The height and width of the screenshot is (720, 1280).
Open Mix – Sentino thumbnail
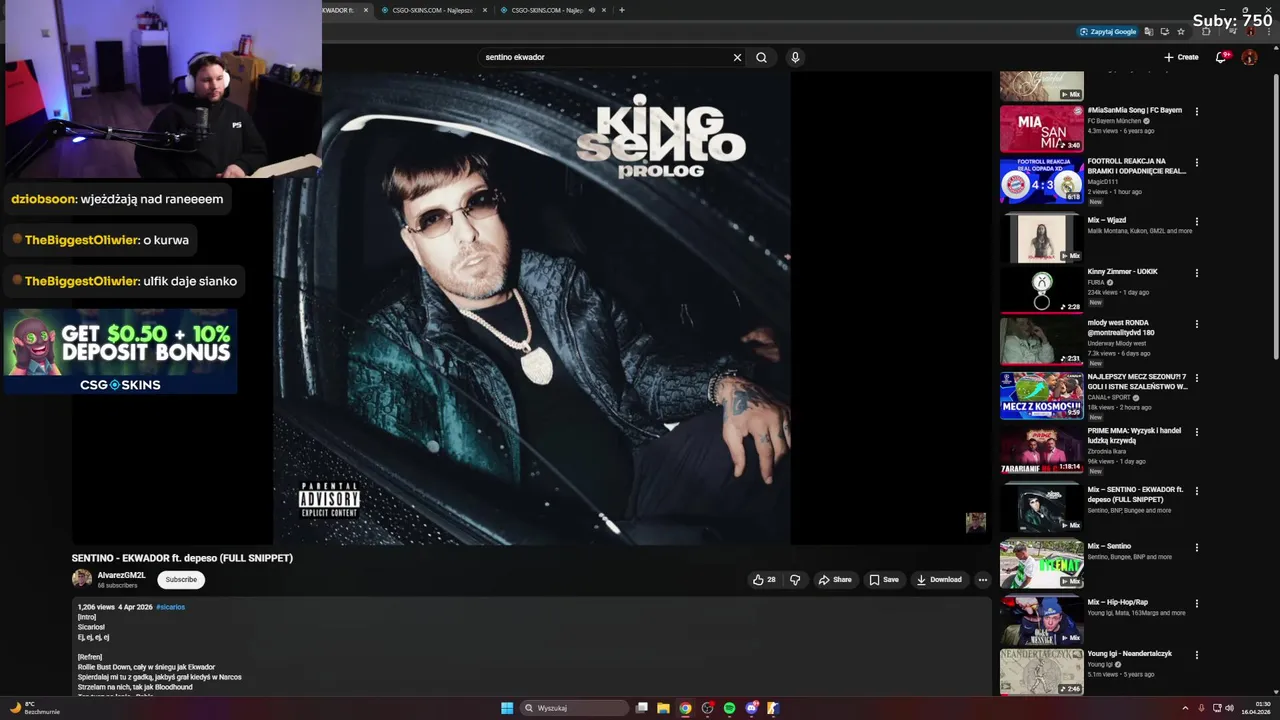[x=1041, y=564]
